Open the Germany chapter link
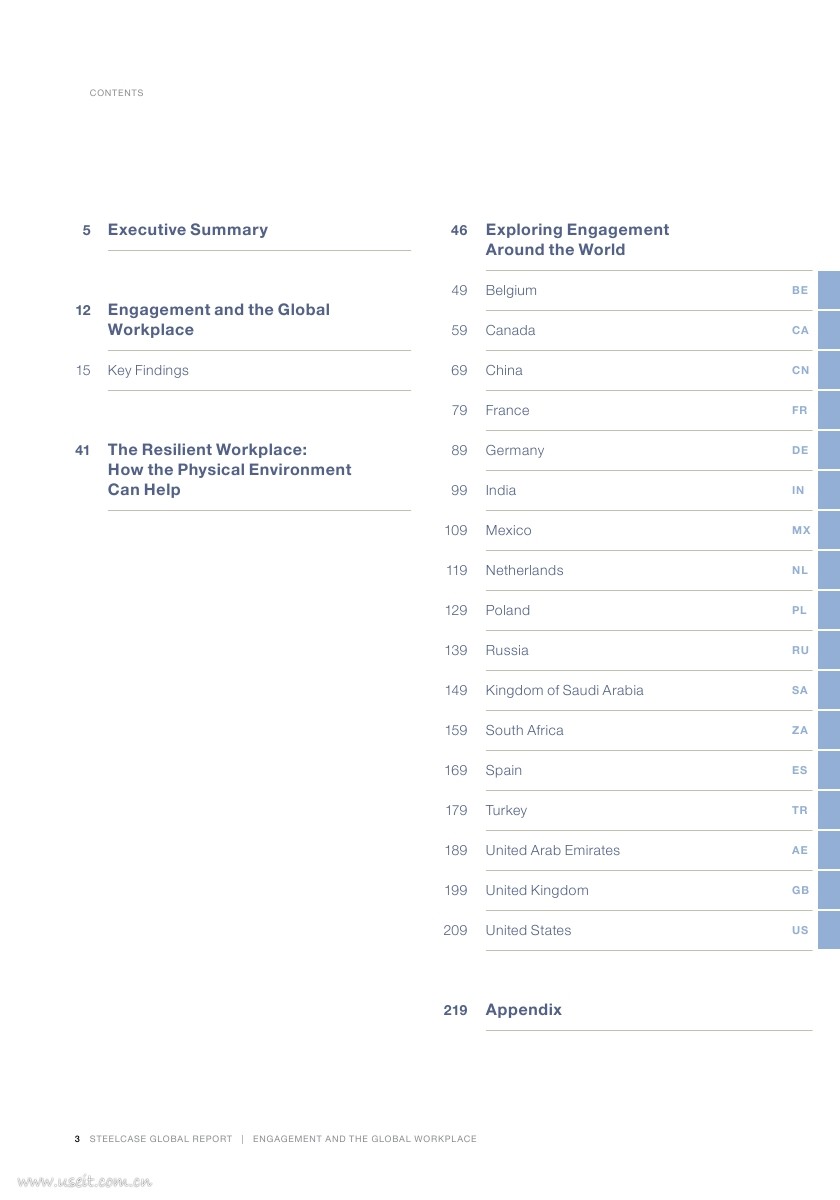This screenshot has height=1200, width=840. pyautogui.click(x=515, y=450)
